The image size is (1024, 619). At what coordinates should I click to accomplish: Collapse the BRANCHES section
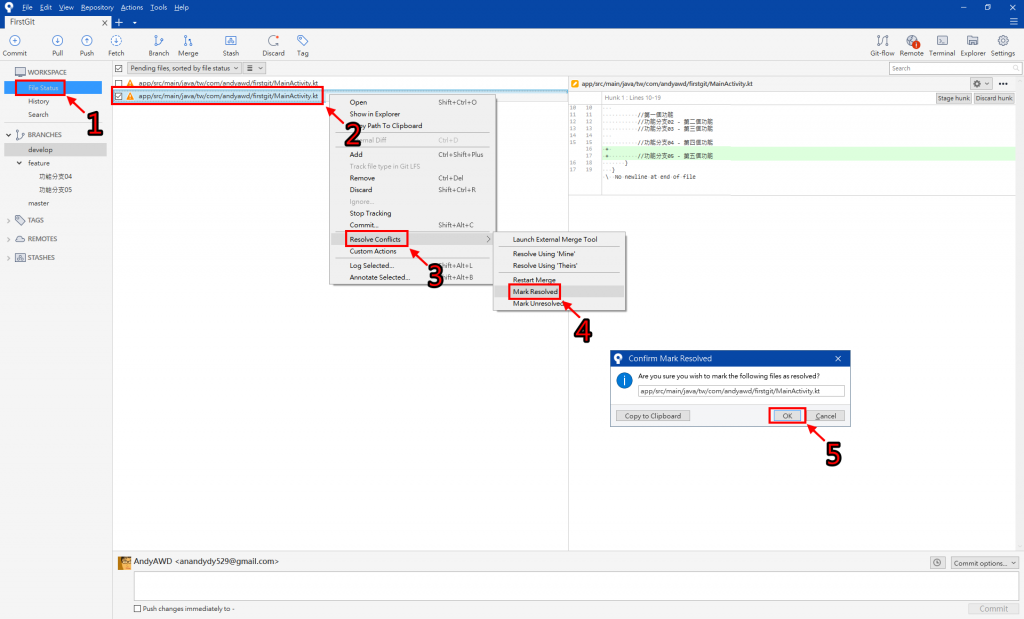[x=8, y=135]
